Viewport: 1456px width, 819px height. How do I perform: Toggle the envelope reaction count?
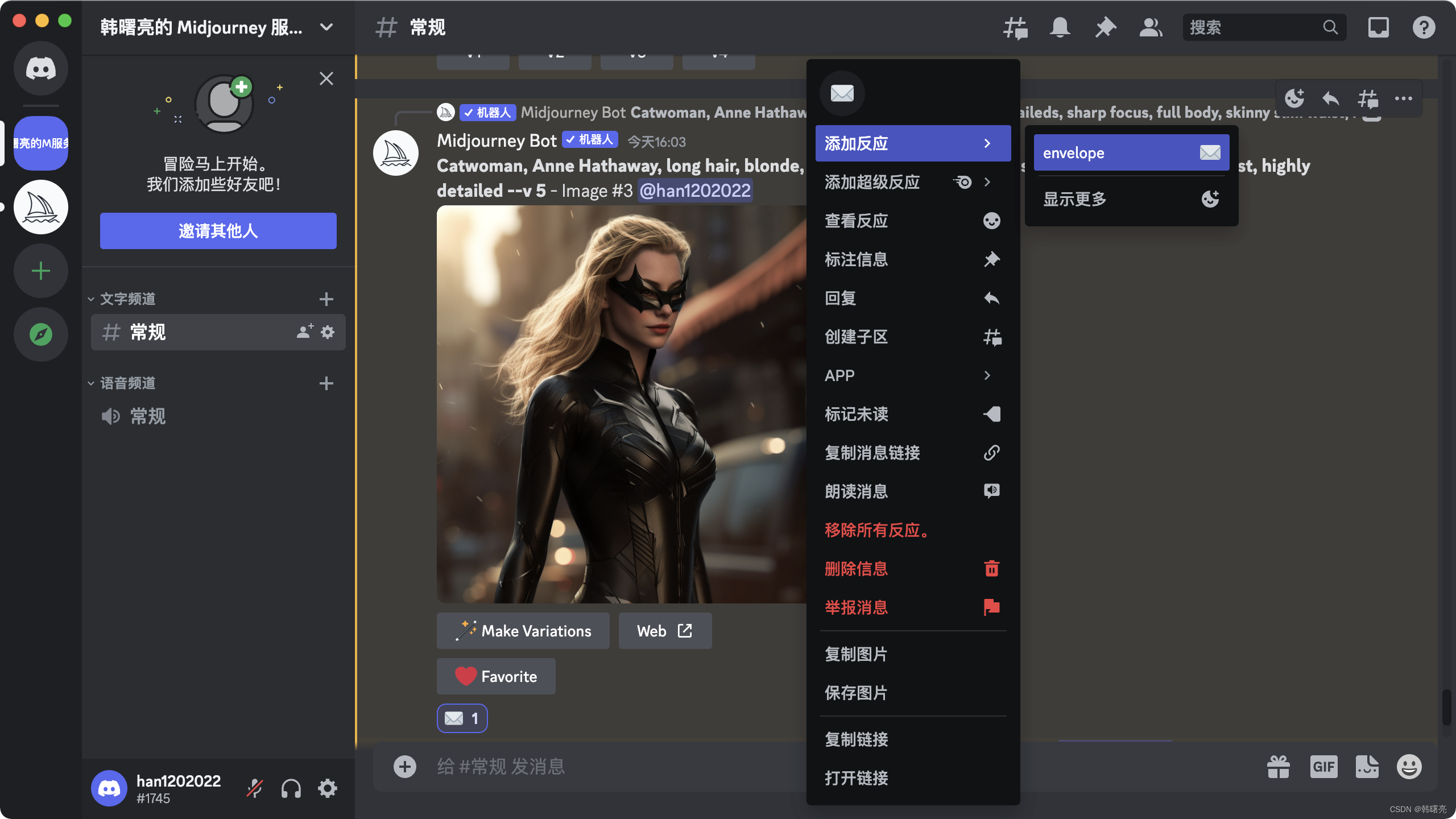click(462, 718)
